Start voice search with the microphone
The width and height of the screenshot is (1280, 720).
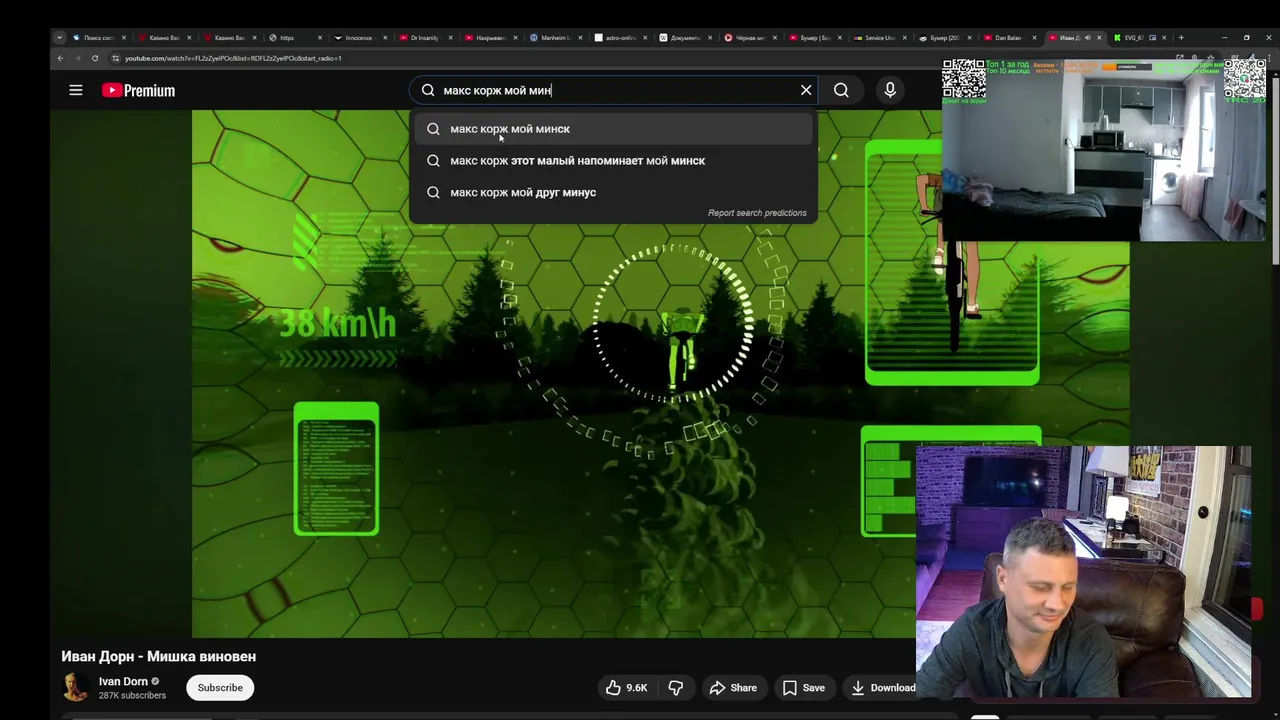coord(890,90)
